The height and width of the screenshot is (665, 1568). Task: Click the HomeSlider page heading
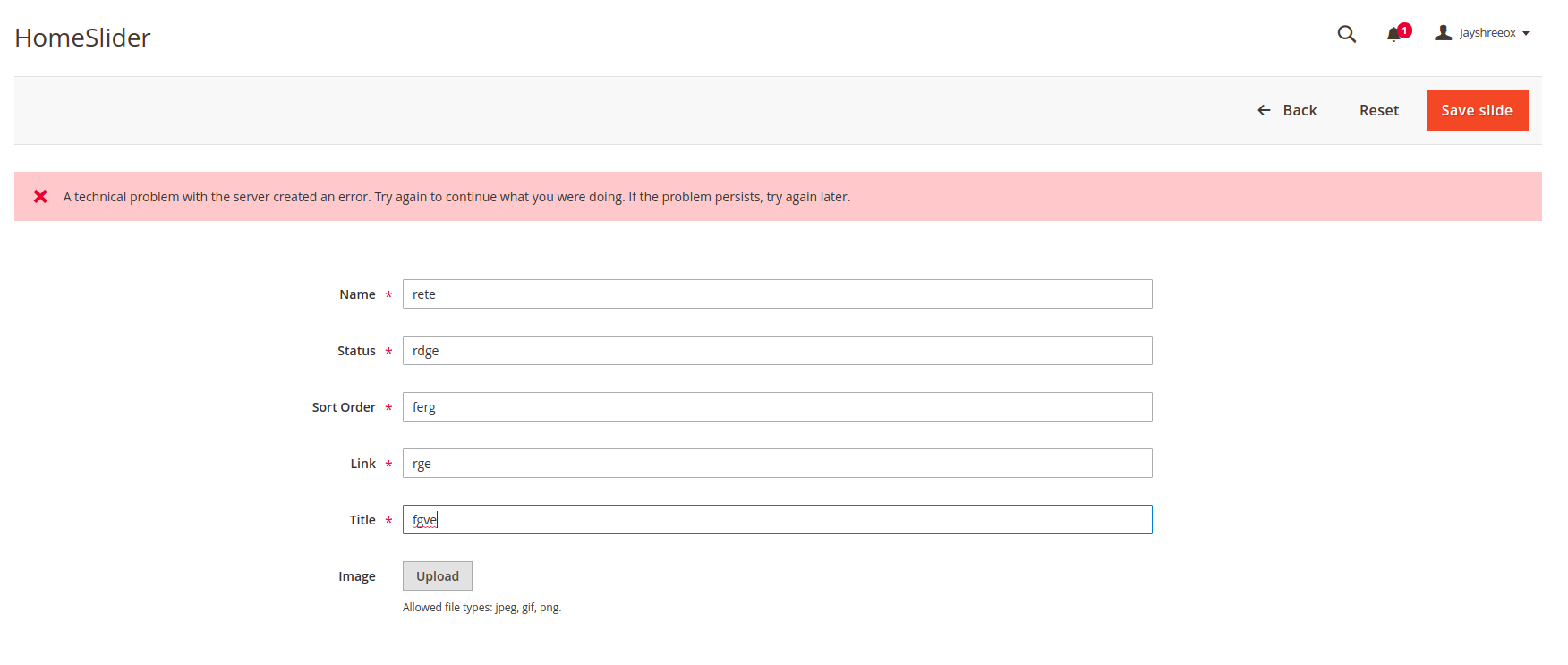coord(82,38)
